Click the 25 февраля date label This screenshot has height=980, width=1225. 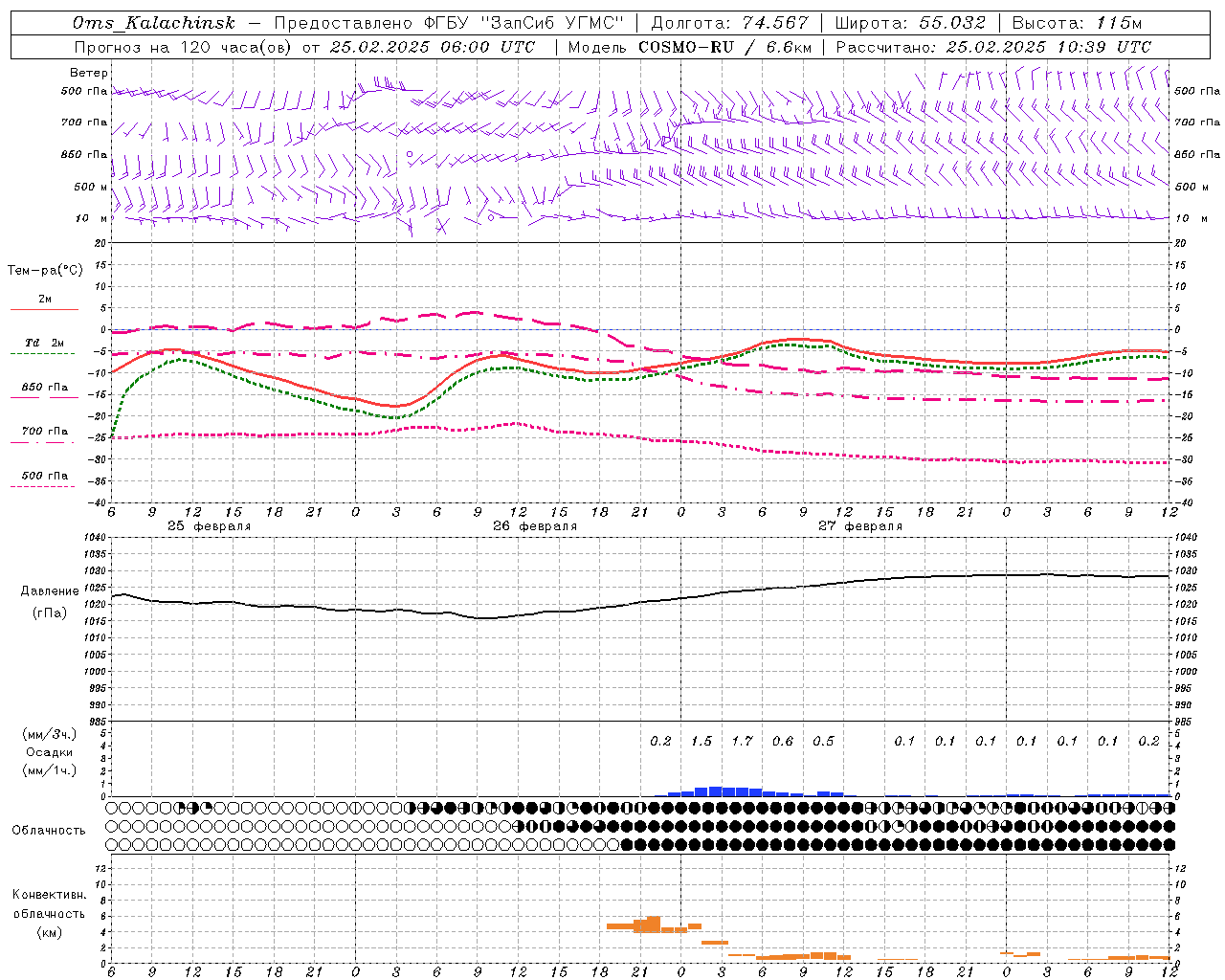click(210, 526)
